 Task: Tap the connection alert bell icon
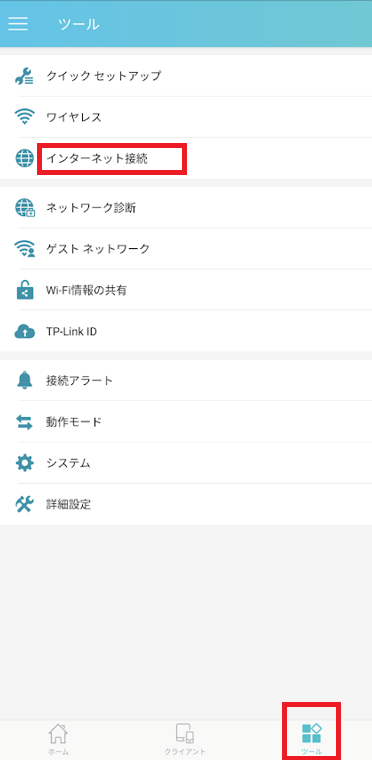[24, 380]
